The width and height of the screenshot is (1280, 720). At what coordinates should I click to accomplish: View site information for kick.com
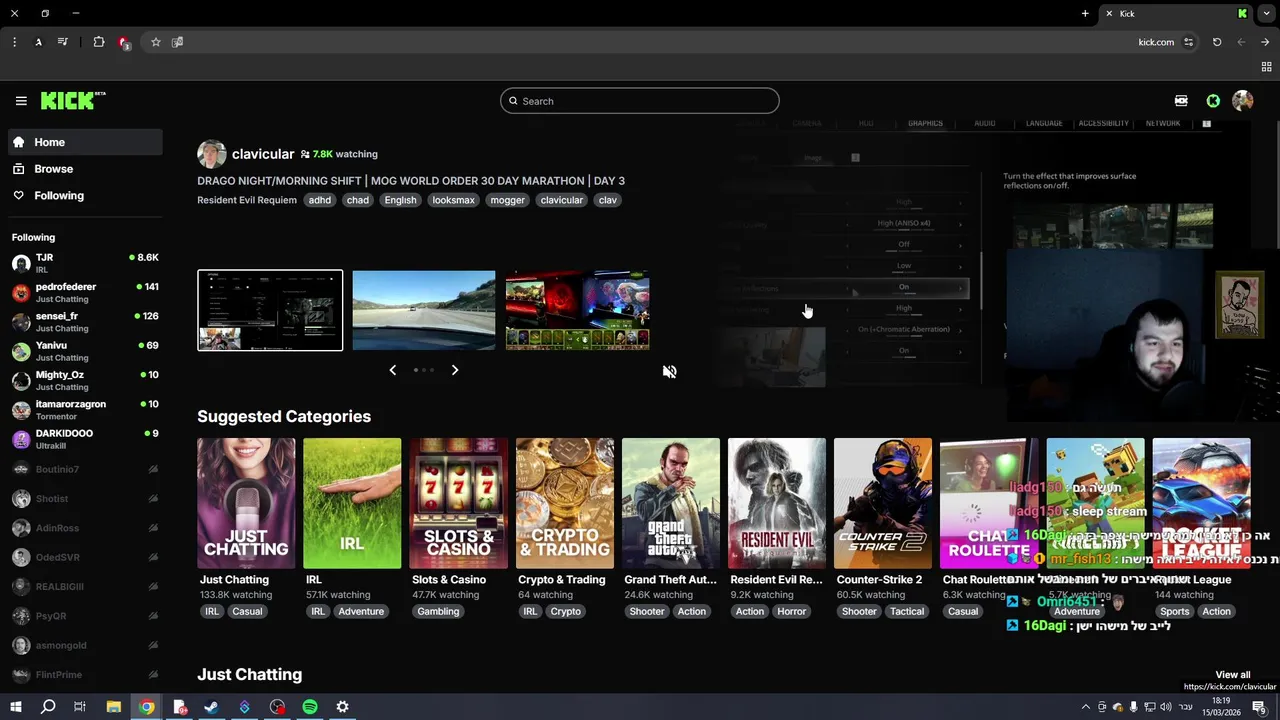point(1188,42)
